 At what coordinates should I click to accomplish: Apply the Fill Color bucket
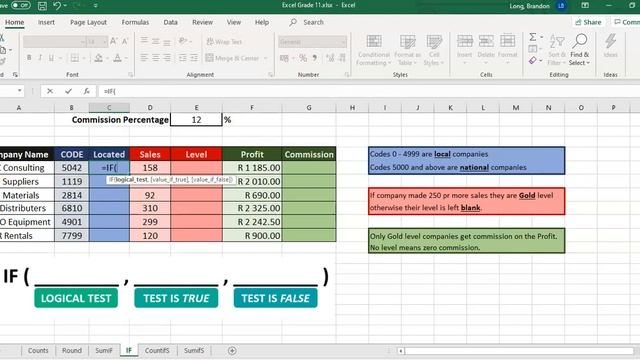click(x=98, y=58)
